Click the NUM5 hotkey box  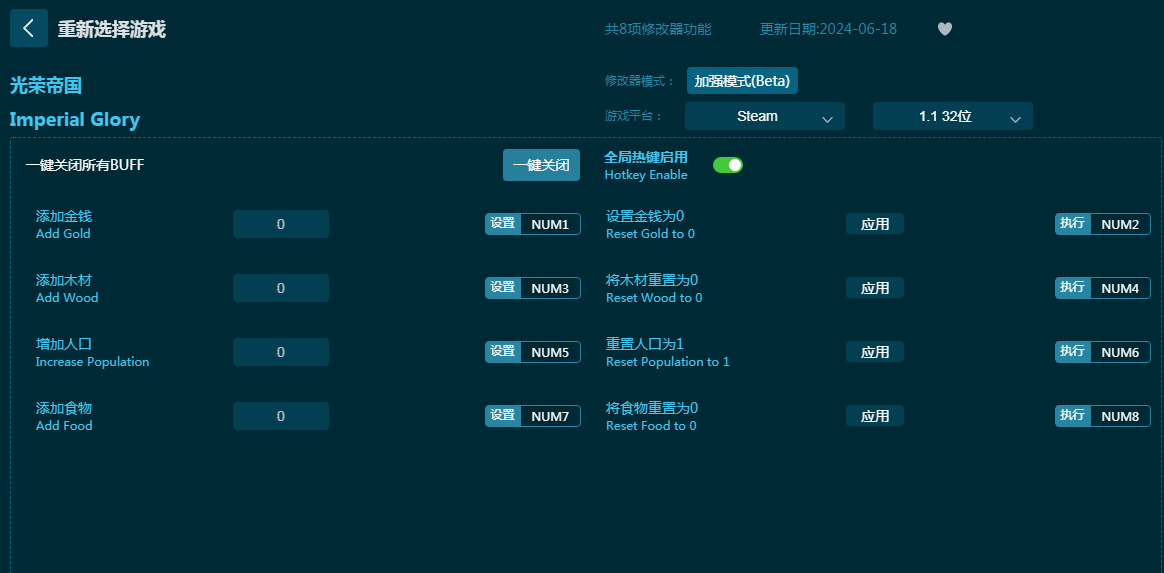point(550,352)
